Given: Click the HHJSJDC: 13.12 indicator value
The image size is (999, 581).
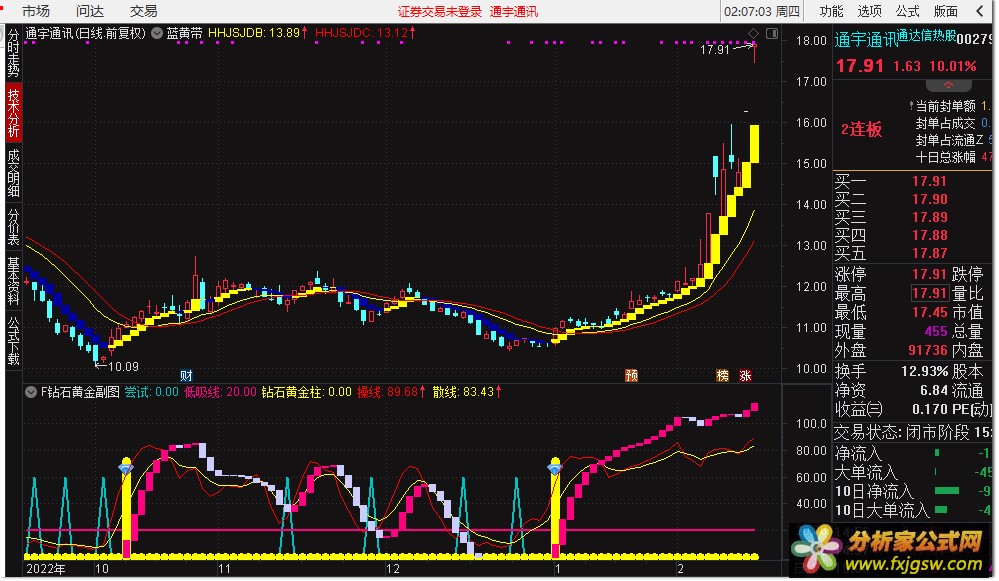Looking at the screenshot, I should point(365,32).
